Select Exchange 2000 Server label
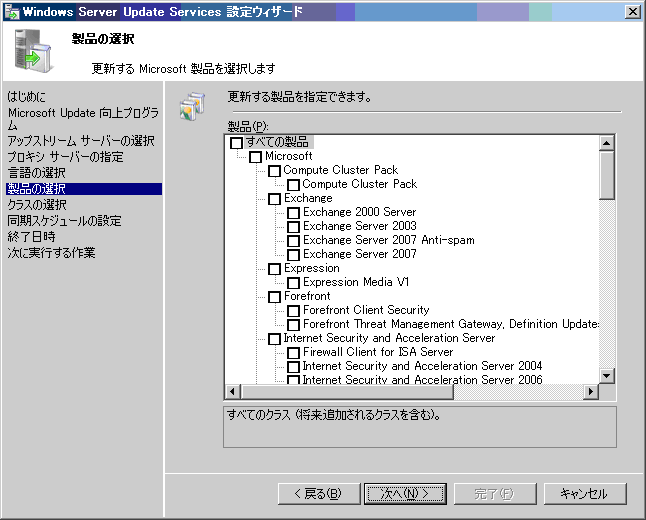This screenshot has height=520, width=646. pos(360,212)
